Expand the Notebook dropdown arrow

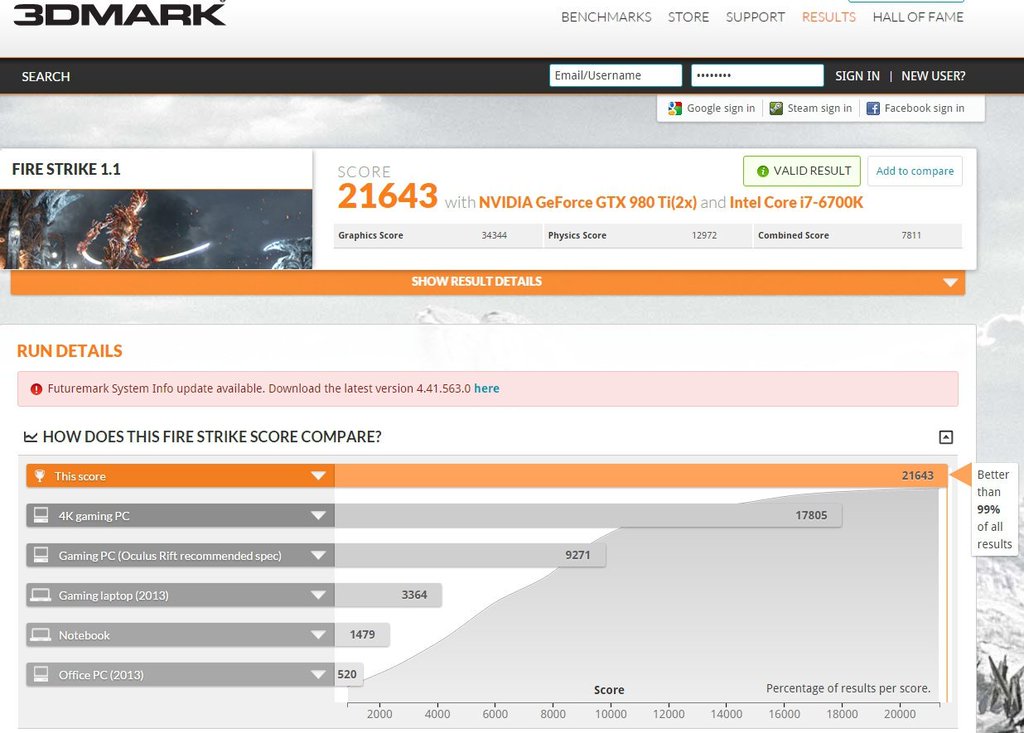[318, 635]
